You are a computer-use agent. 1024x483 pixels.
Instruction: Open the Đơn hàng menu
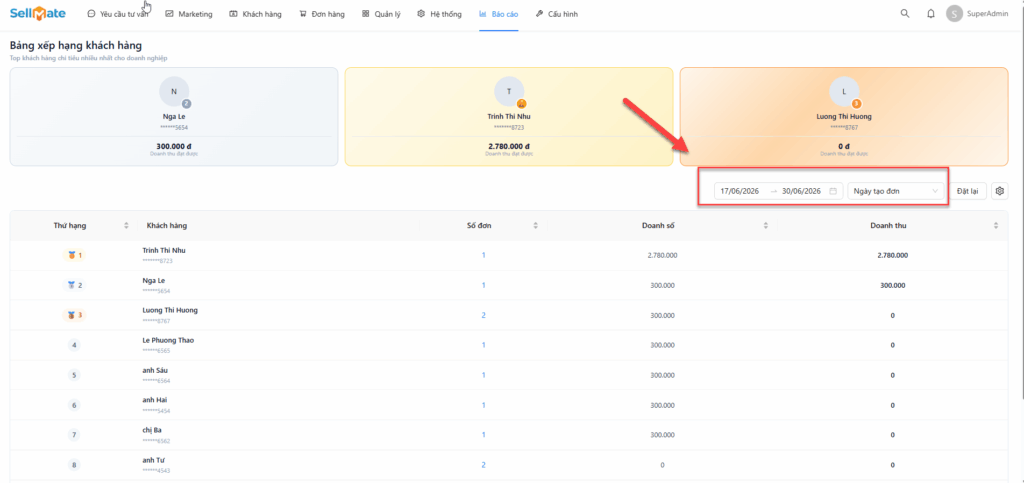point(322,14)
